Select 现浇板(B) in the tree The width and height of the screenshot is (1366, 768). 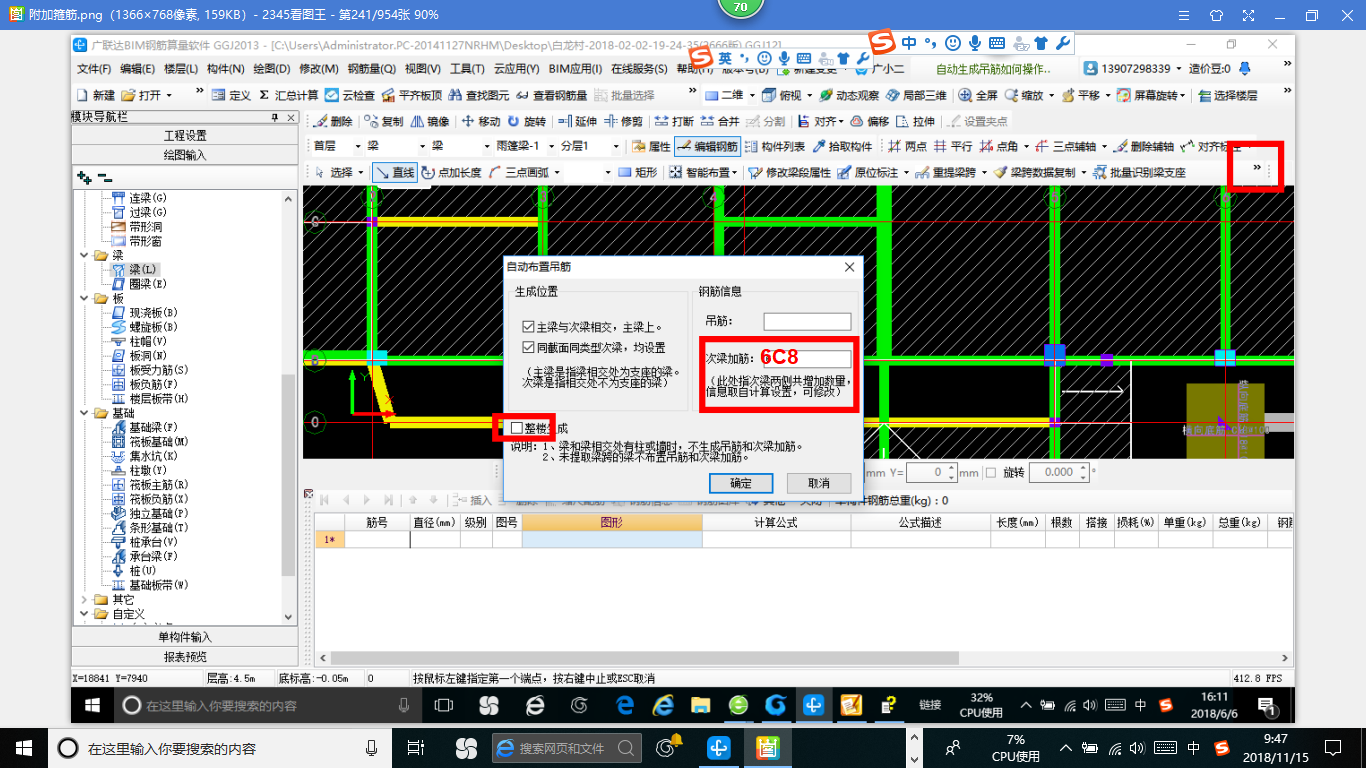click(143, 313)
